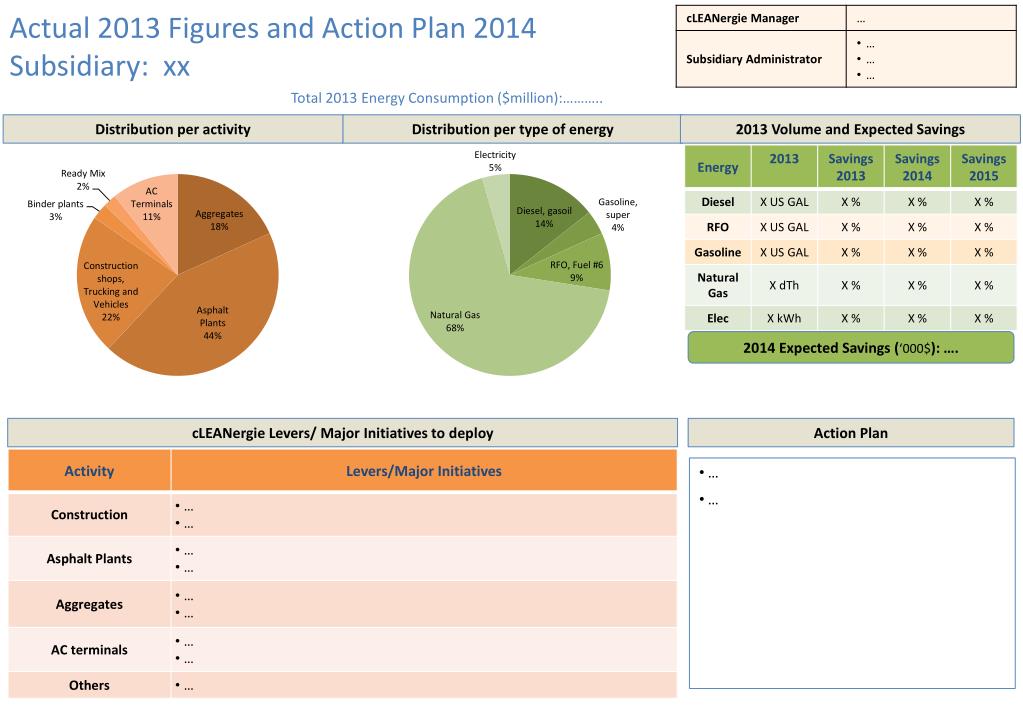Click the 'Savings 2014' column header

tap(917, 167)
